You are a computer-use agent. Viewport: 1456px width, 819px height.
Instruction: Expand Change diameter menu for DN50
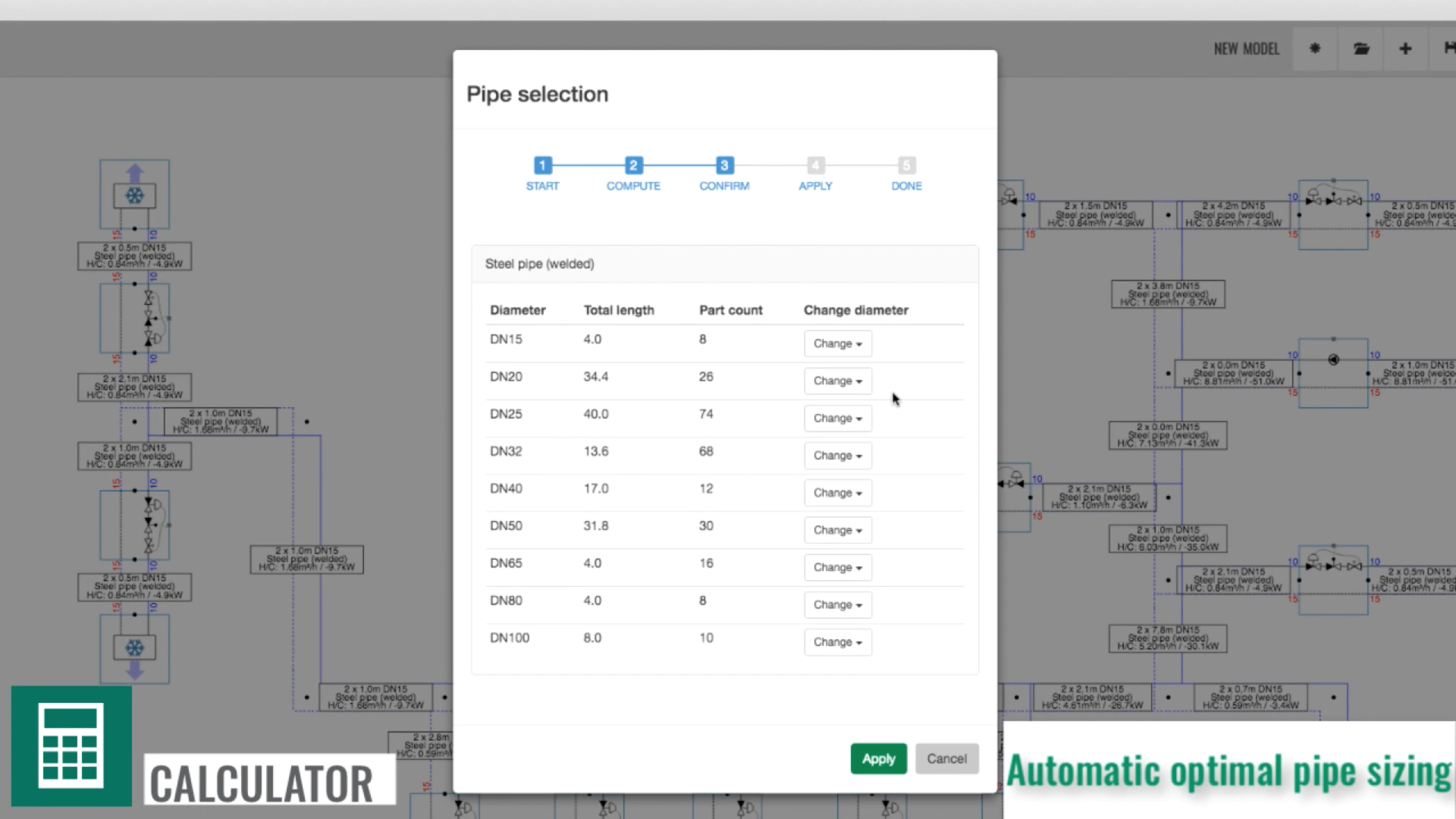coord(837,530)
